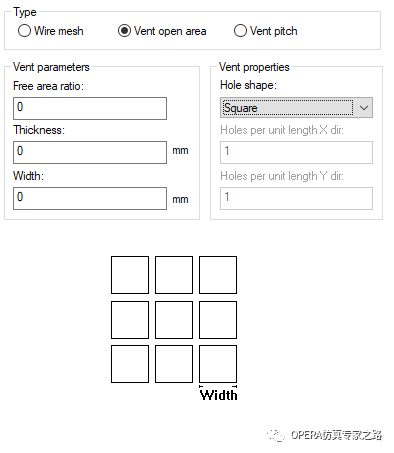Click the Thickness label
This screenshot has height=453, width=394.
click(39, 130)
